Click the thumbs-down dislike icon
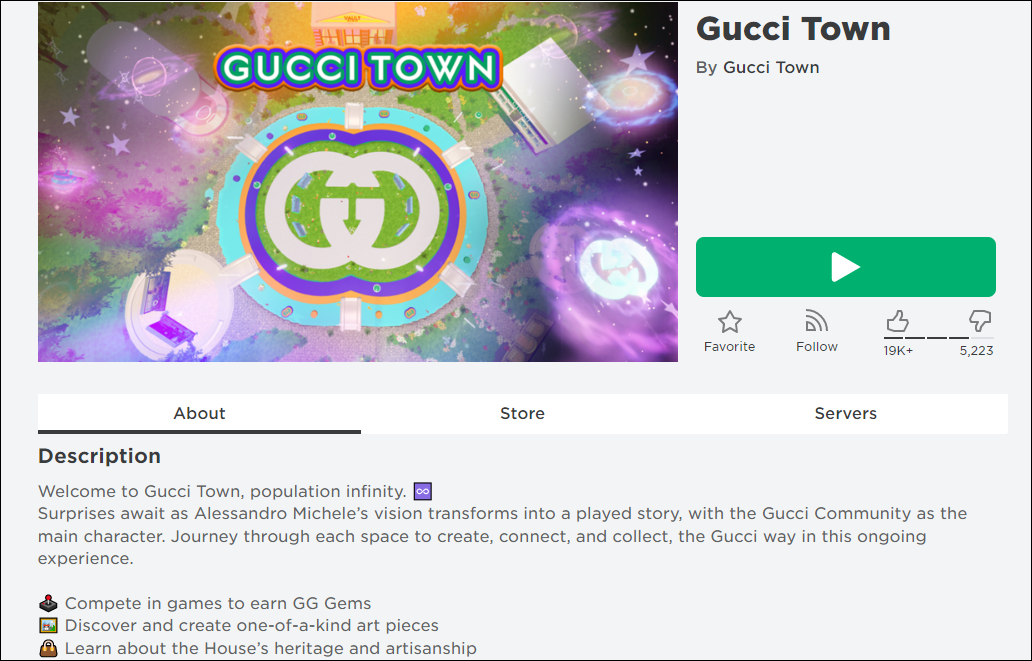Image resolution: width=1032 pixels, height=661 pixels. (980, 322)
